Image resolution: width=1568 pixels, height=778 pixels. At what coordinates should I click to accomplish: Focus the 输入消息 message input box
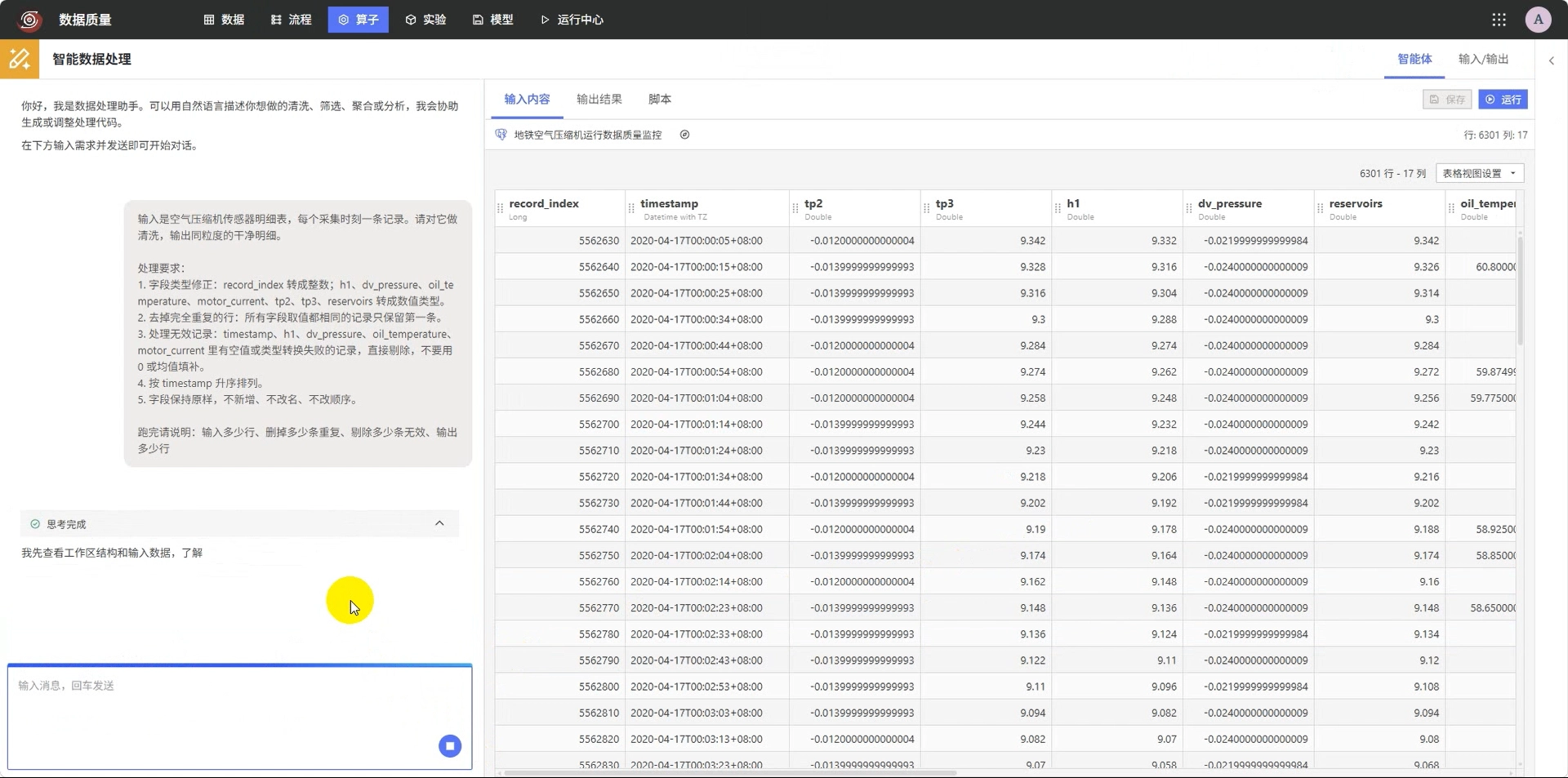239,718
